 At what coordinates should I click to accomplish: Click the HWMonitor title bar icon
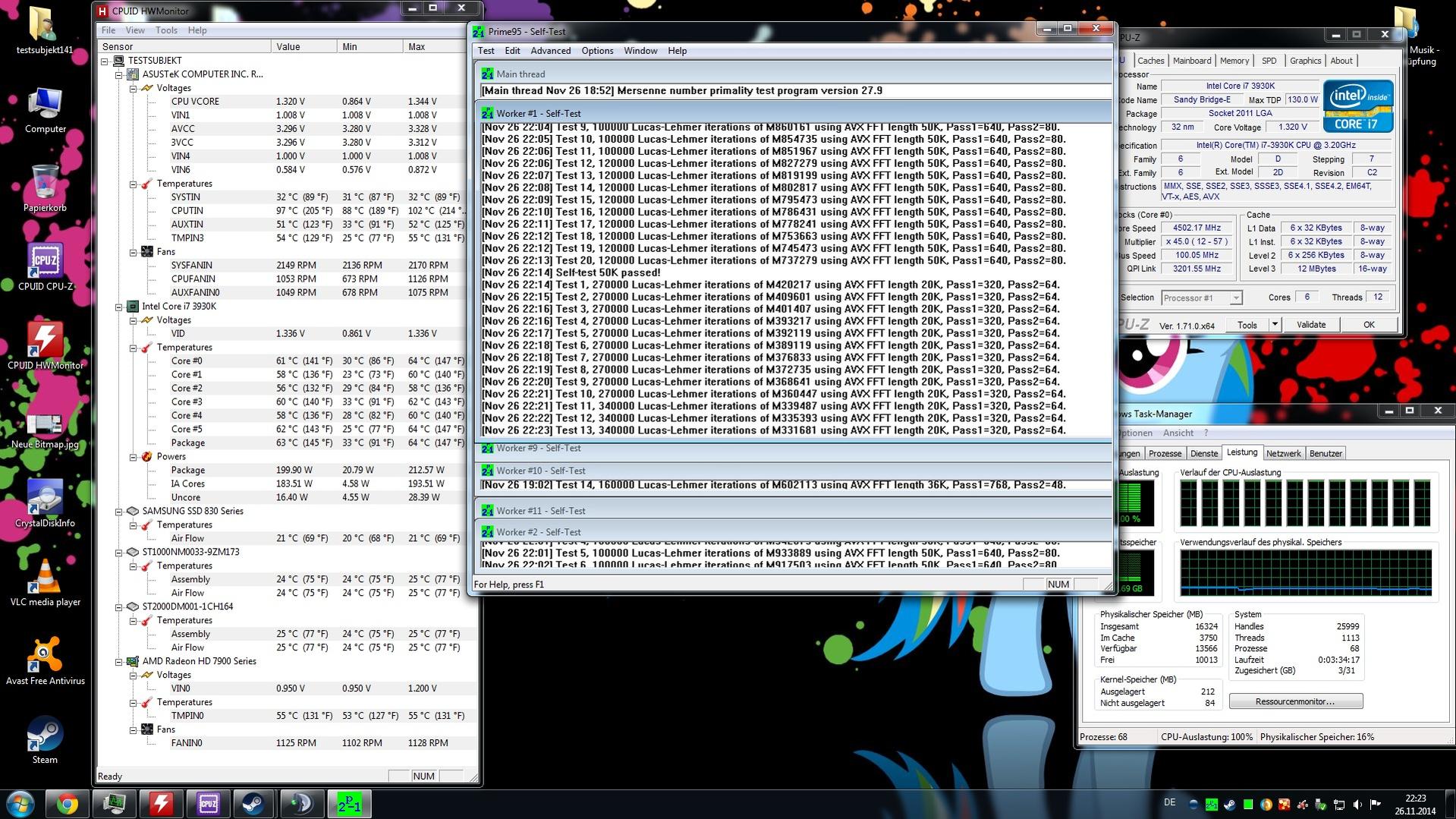click(x=103, y=11)
